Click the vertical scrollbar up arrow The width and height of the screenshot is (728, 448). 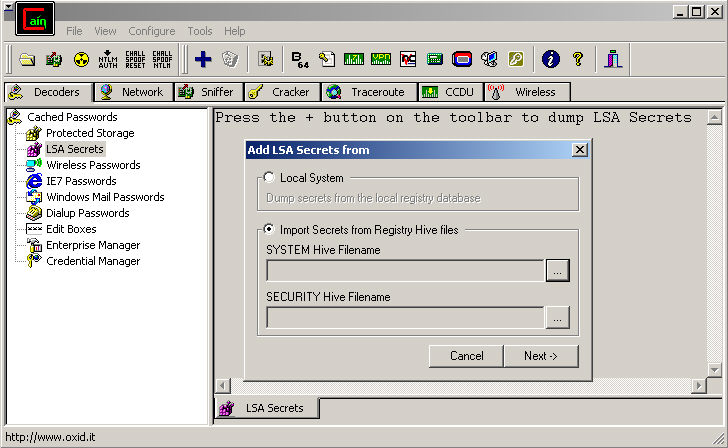715,117
